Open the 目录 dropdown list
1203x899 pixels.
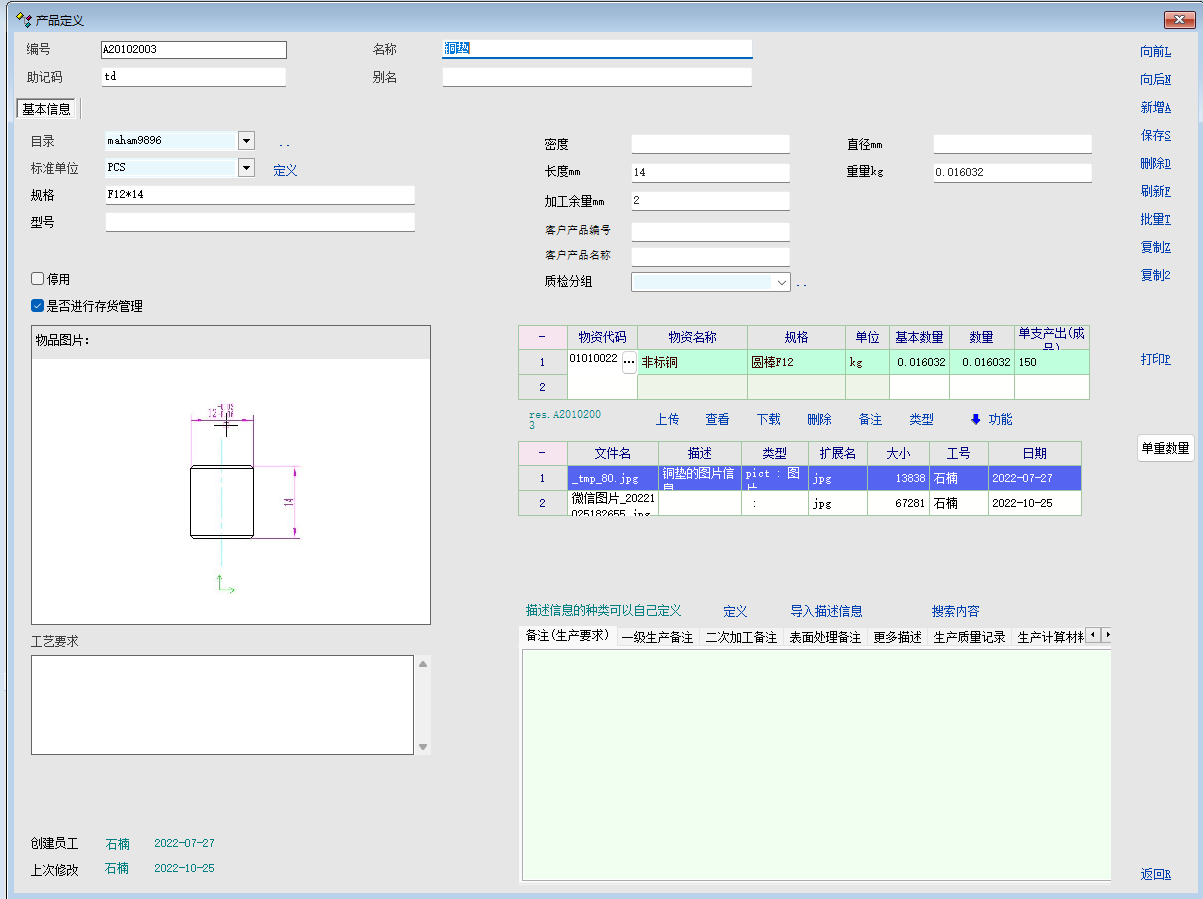pyautogui.click(x=246, y=141)
